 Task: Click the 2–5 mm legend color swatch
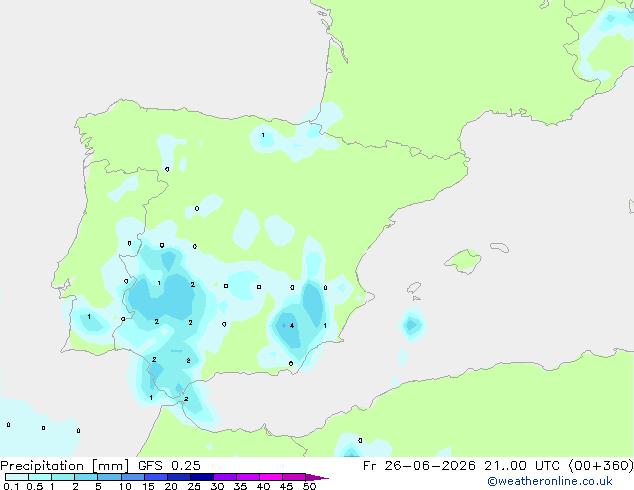(86, 477)
